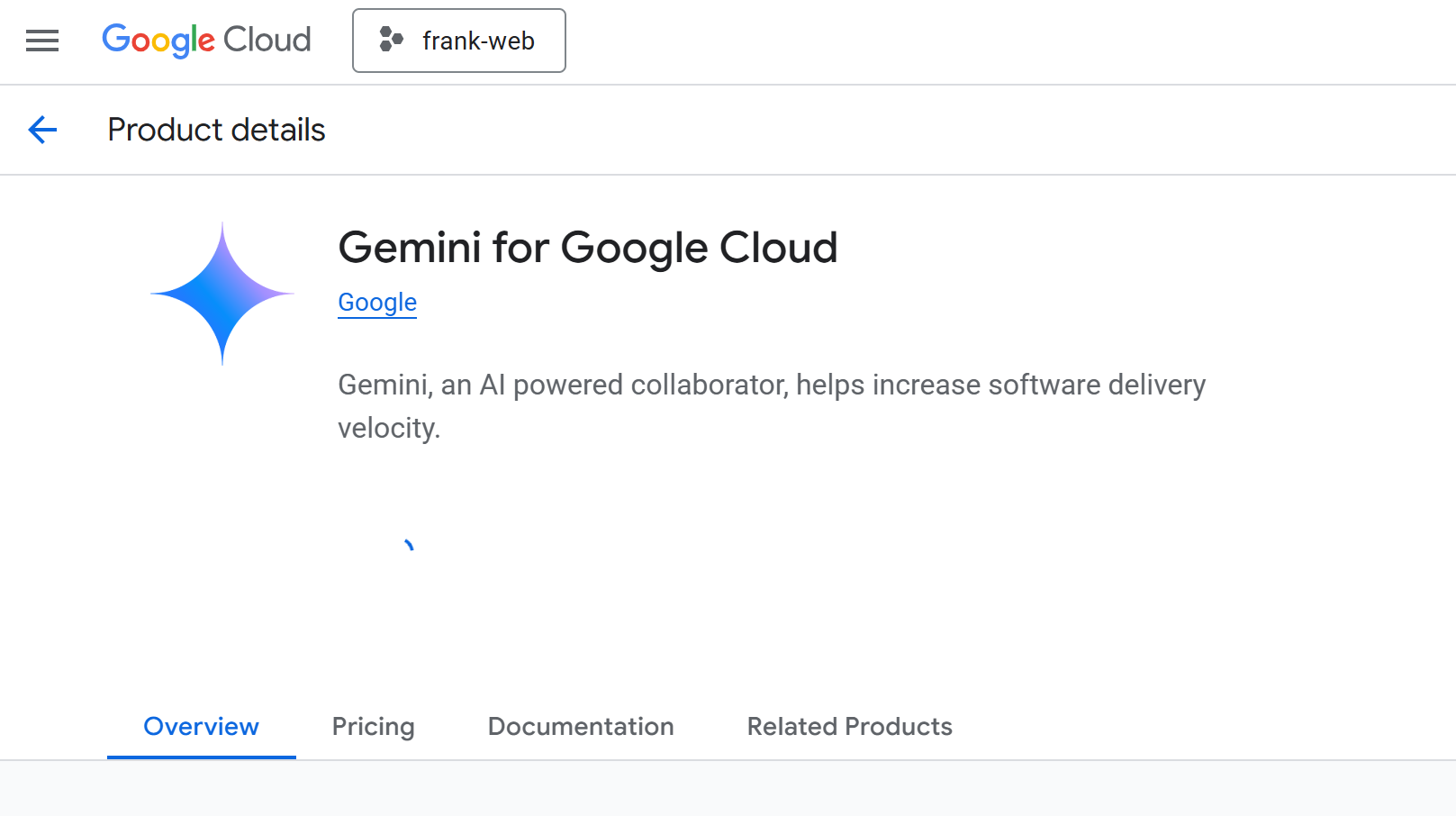Viewport: 1456px width, 816px height.
Task: Open the frank-web project selector
Action: 459,41
